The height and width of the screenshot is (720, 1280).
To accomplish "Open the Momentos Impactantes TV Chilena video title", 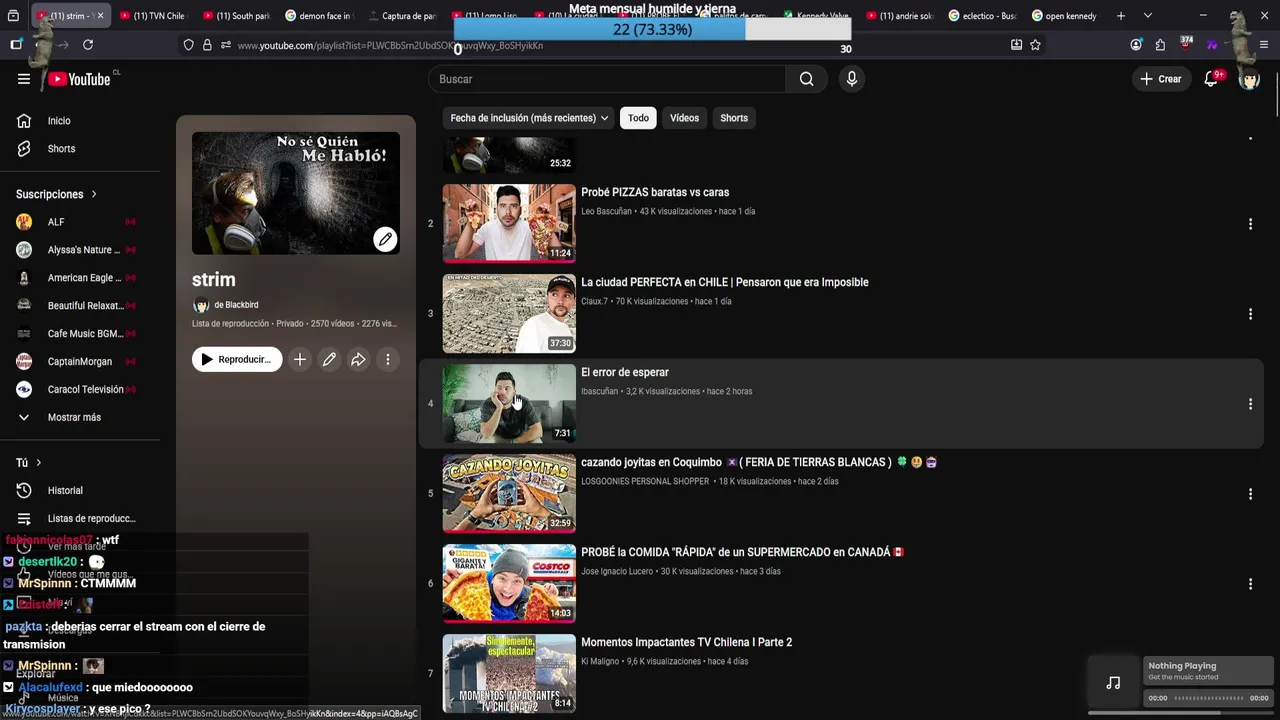I will pyautogui.click(x=686, y=643).
